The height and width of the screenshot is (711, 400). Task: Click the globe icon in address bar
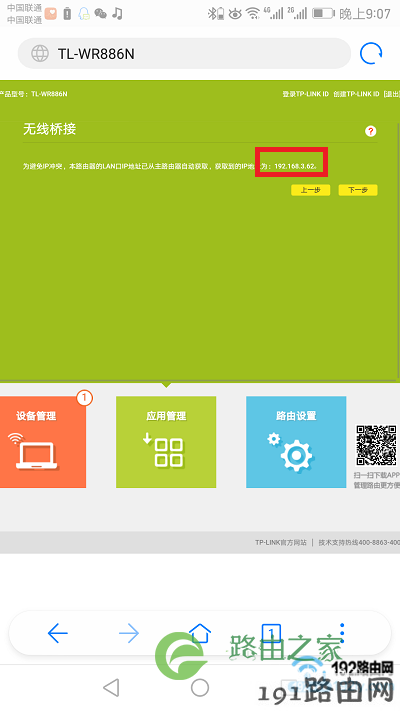coord(40,54)
